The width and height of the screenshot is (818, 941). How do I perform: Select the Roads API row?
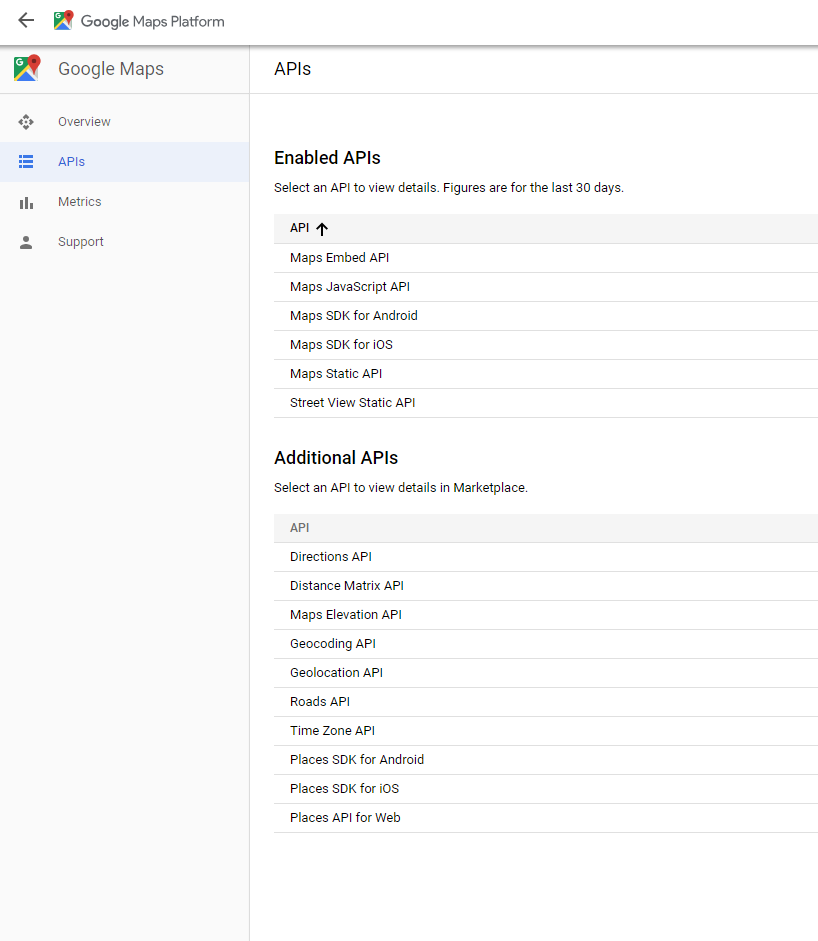coord(546,702)
